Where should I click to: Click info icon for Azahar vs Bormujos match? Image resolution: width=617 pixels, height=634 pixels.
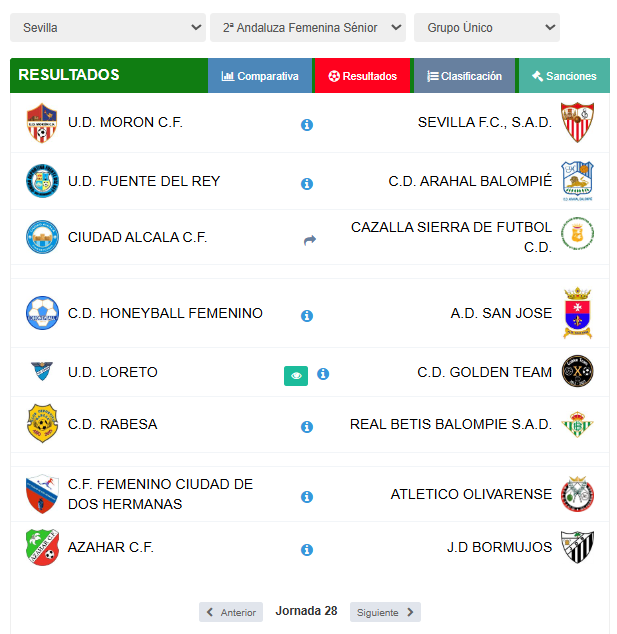[307, 550]
